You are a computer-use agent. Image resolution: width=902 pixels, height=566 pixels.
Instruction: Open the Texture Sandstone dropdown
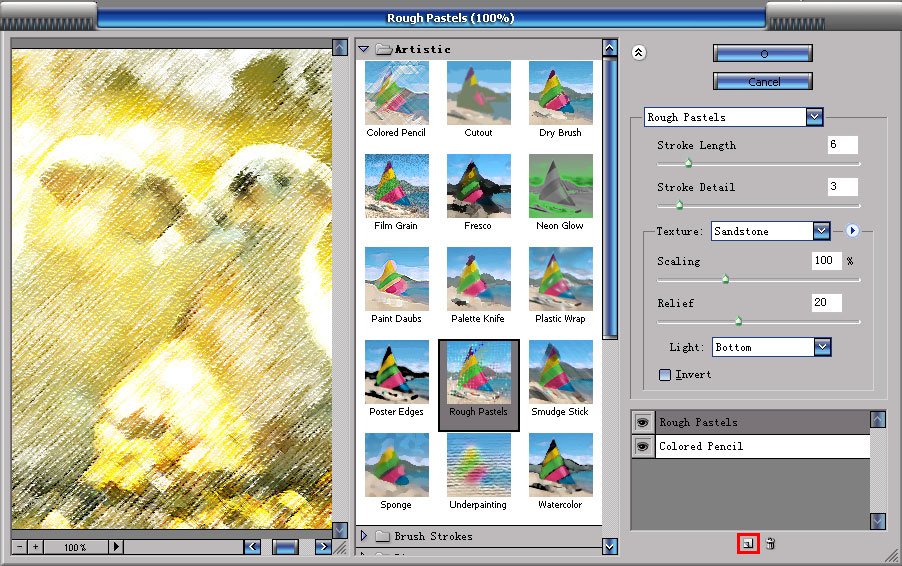coord(821,231)
